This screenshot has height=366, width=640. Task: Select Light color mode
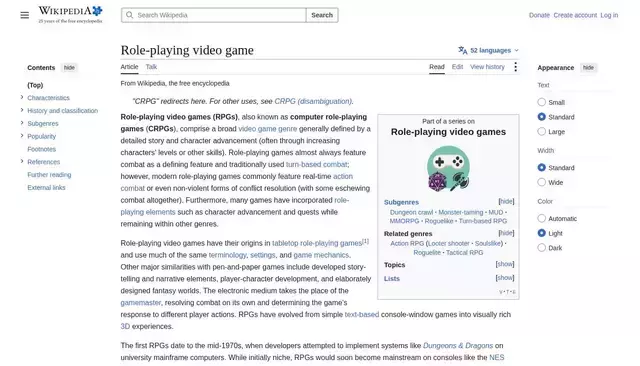[x=542, y=233]
